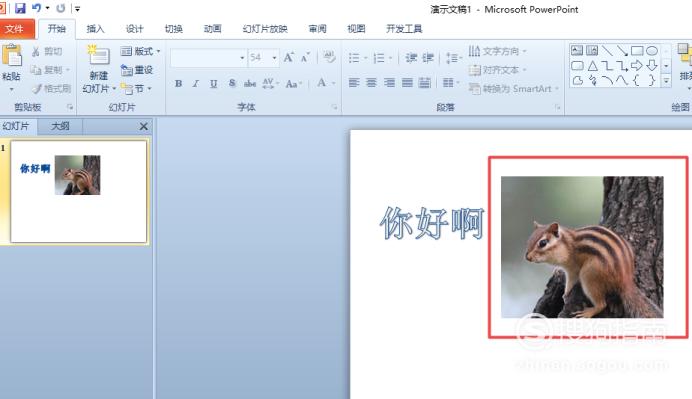Click the 格式刷 format painter button
Screen dimensions: 692x399
tap(52, 89)
